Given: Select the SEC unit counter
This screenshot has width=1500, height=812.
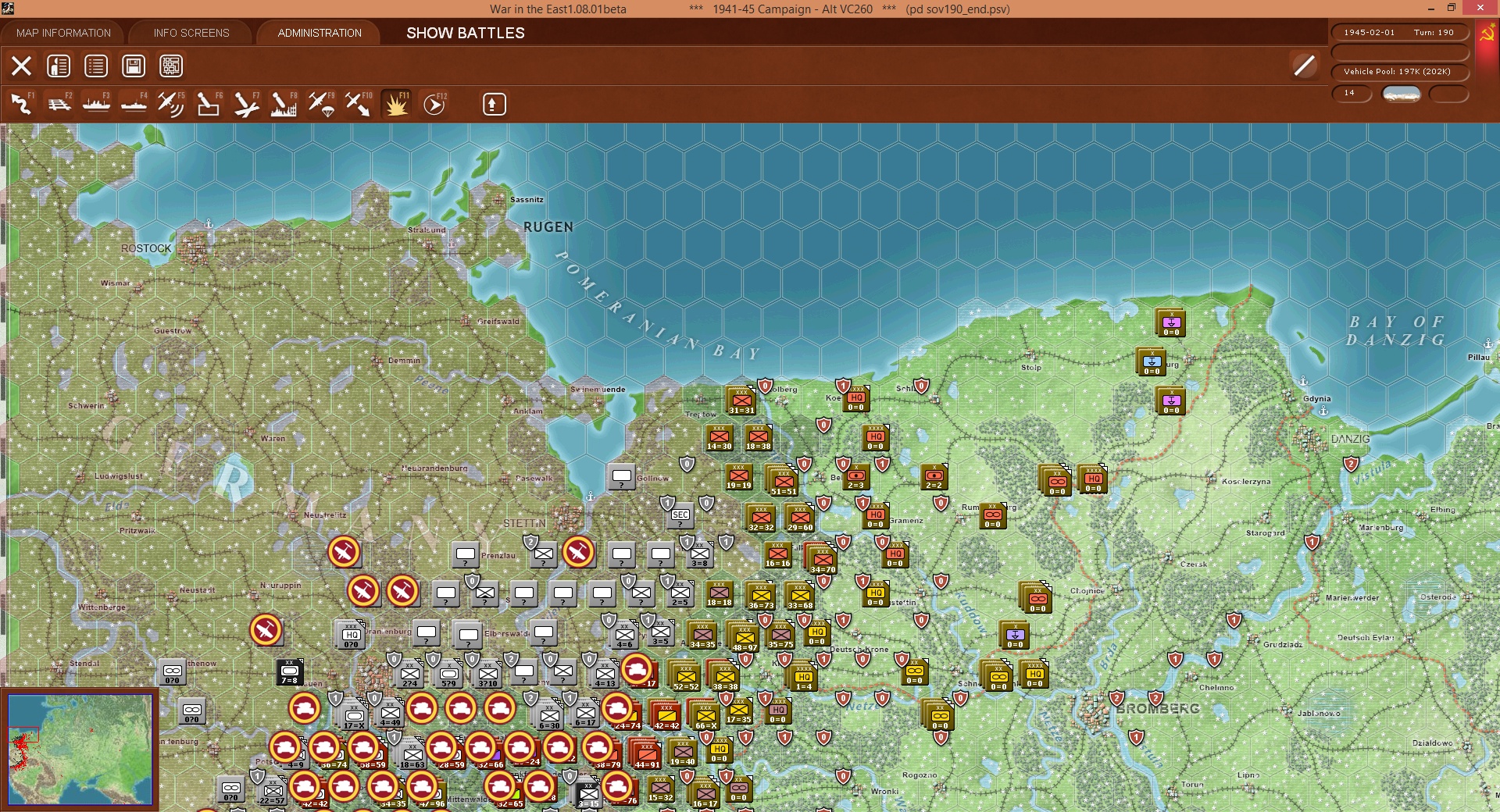Looking at the screenshot, I should [x=680, y=516].
